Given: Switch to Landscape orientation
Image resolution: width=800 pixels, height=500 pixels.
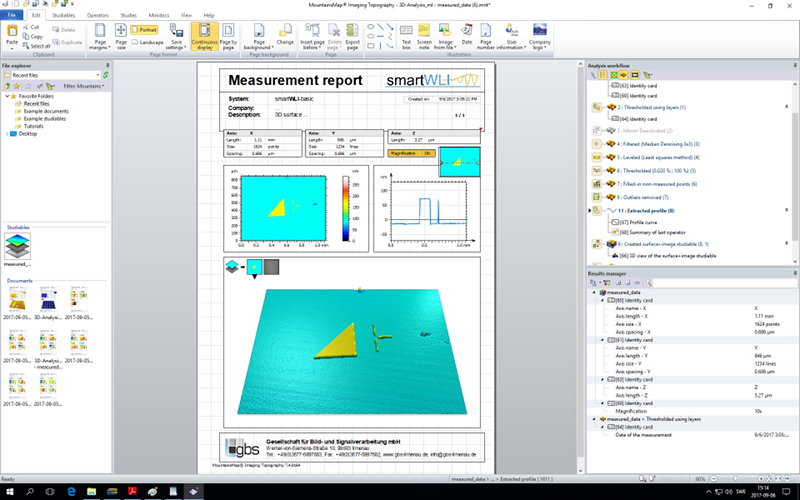Looking at the screenshot, I should (150, 43).
